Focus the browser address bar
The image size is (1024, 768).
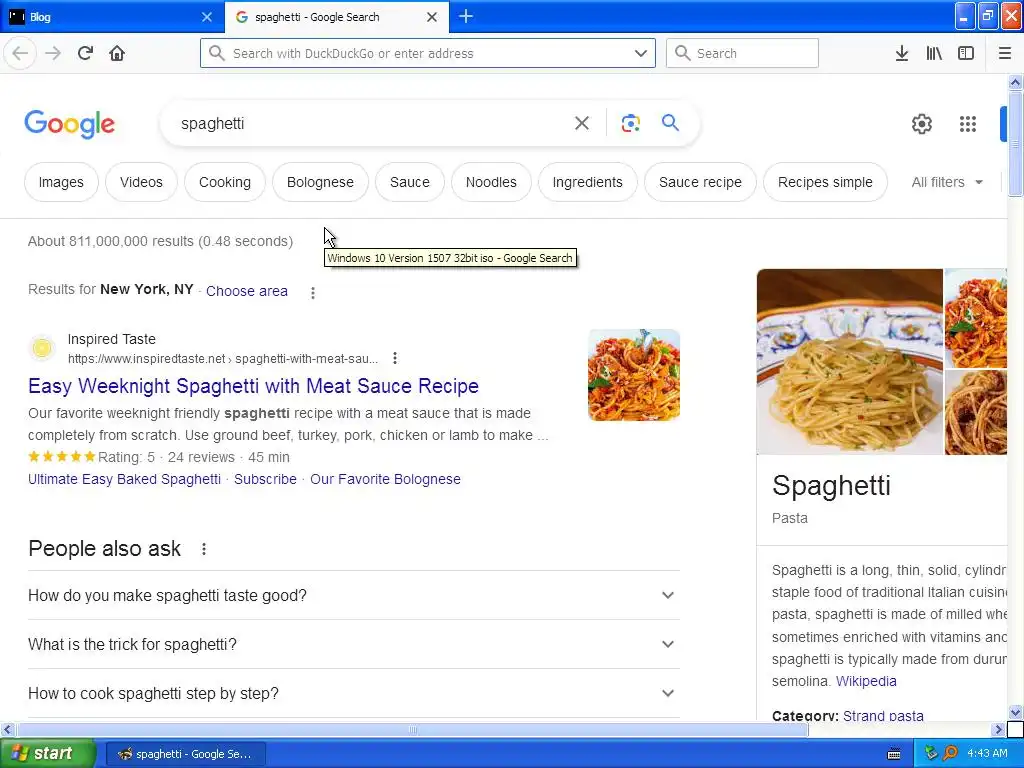point(428,53)
